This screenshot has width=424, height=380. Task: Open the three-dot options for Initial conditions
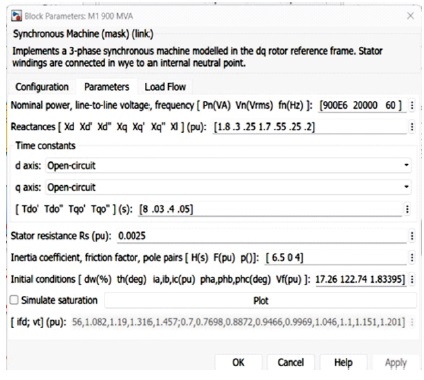pos(412,279)
